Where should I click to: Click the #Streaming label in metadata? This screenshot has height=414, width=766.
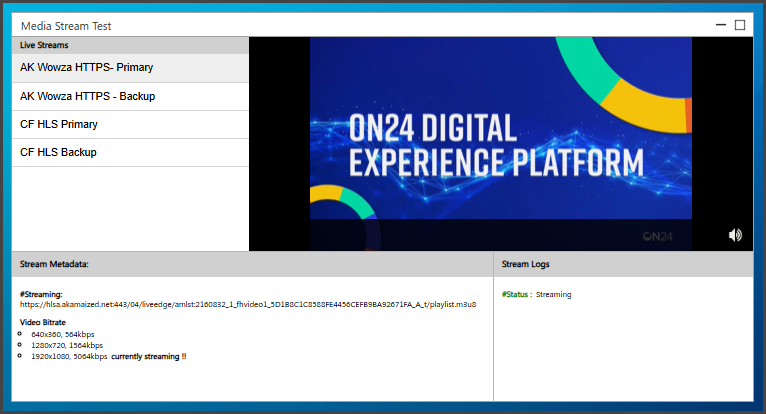point(41,294)
